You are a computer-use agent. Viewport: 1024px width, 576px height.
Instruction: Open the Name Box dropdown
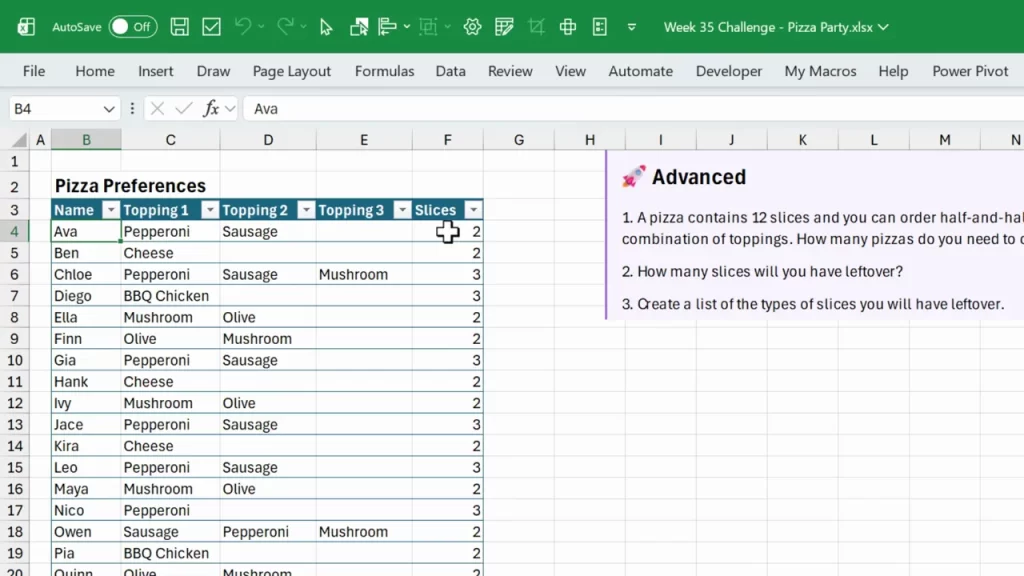tap(110, 107)
